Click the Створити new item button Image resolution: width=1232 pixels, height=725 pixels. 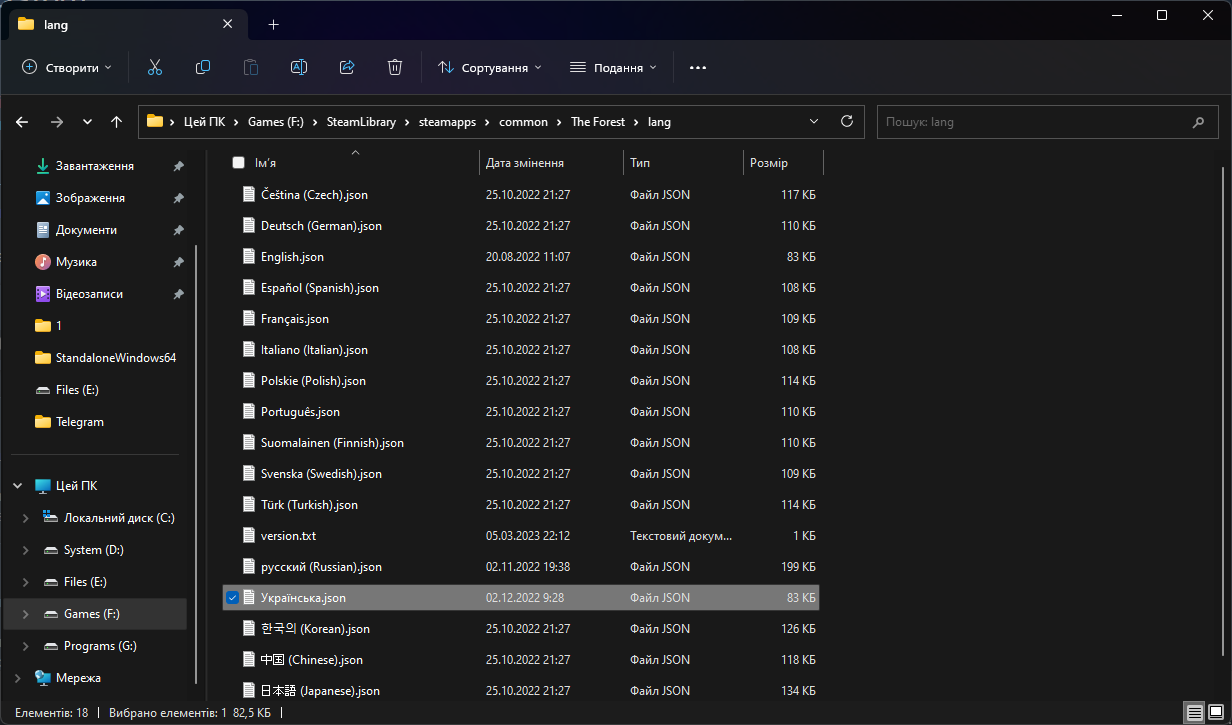pos(67,67)
